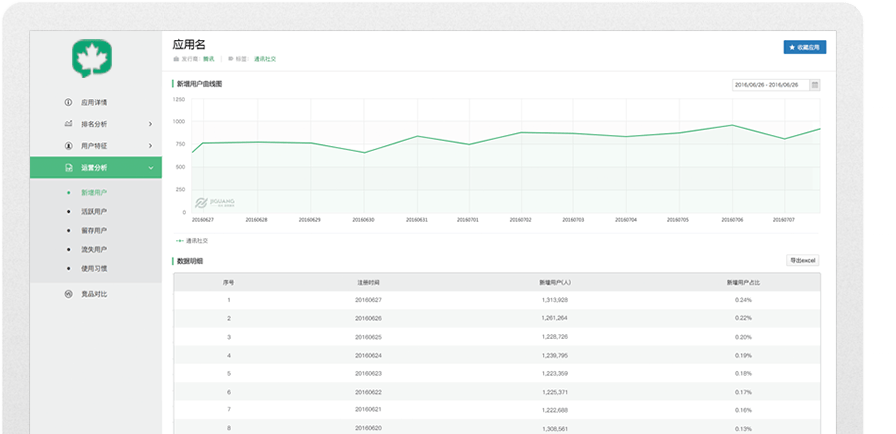Open 流失用户 in the sidebar submenu
Image resolution: width=896 pixels, height=434 pixels.
pos(93,249)
